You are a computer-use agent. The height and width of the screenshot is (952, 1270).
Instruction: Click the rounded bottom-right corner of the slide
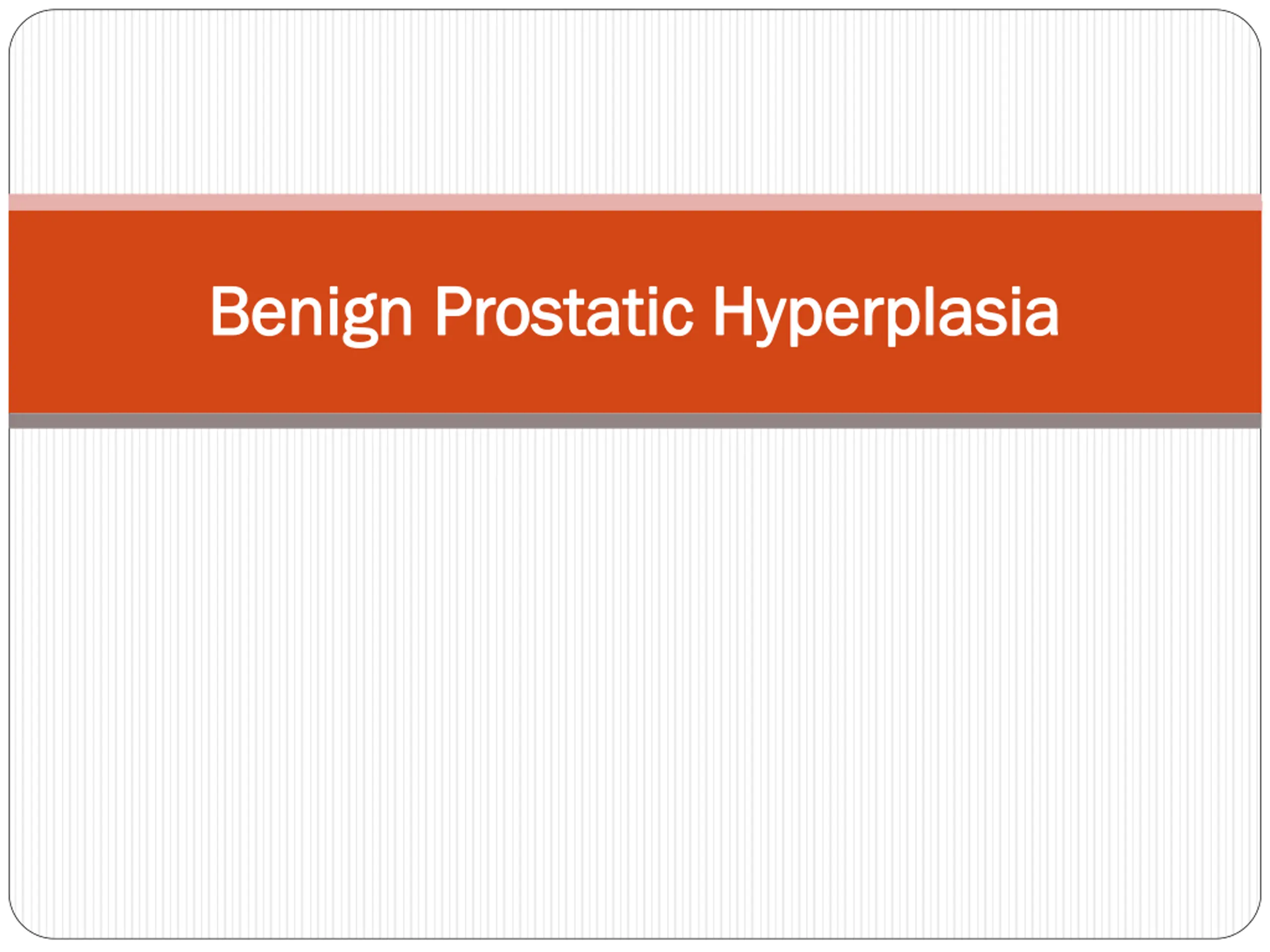tap(1244, 922)
